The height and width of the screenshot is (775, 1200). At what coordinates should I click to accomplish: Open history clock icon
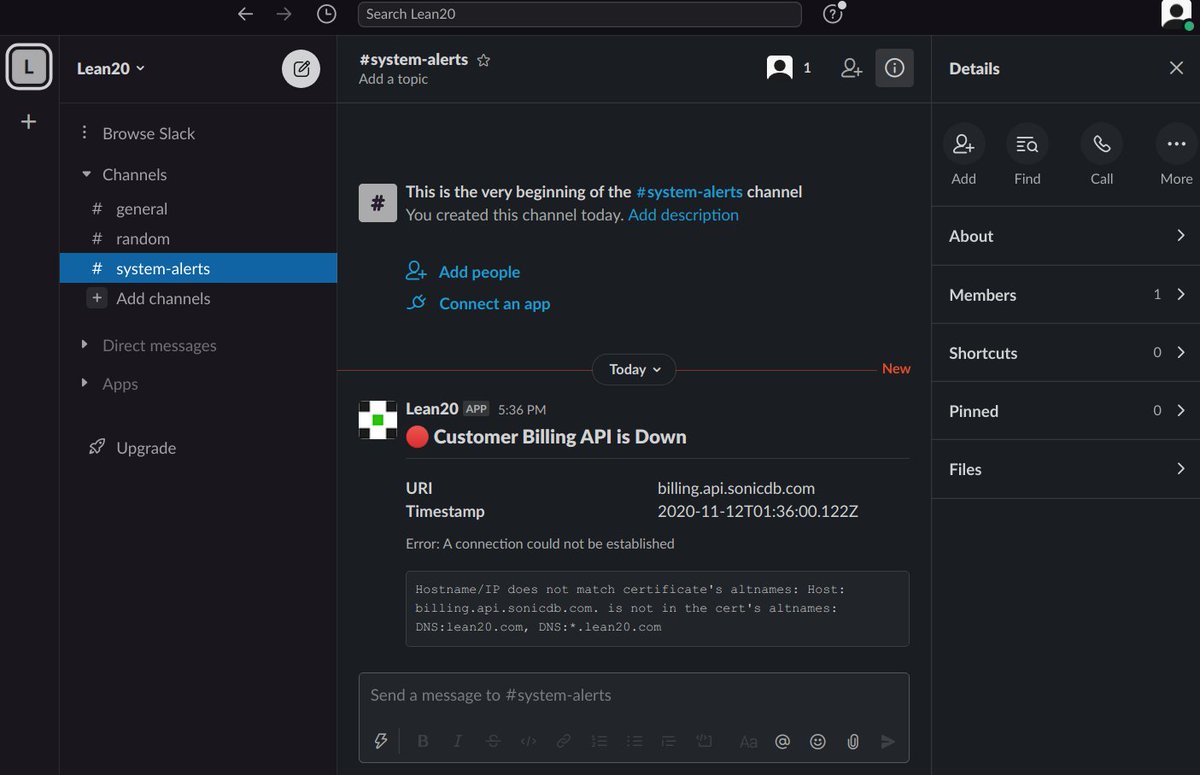tap(326, 14)
